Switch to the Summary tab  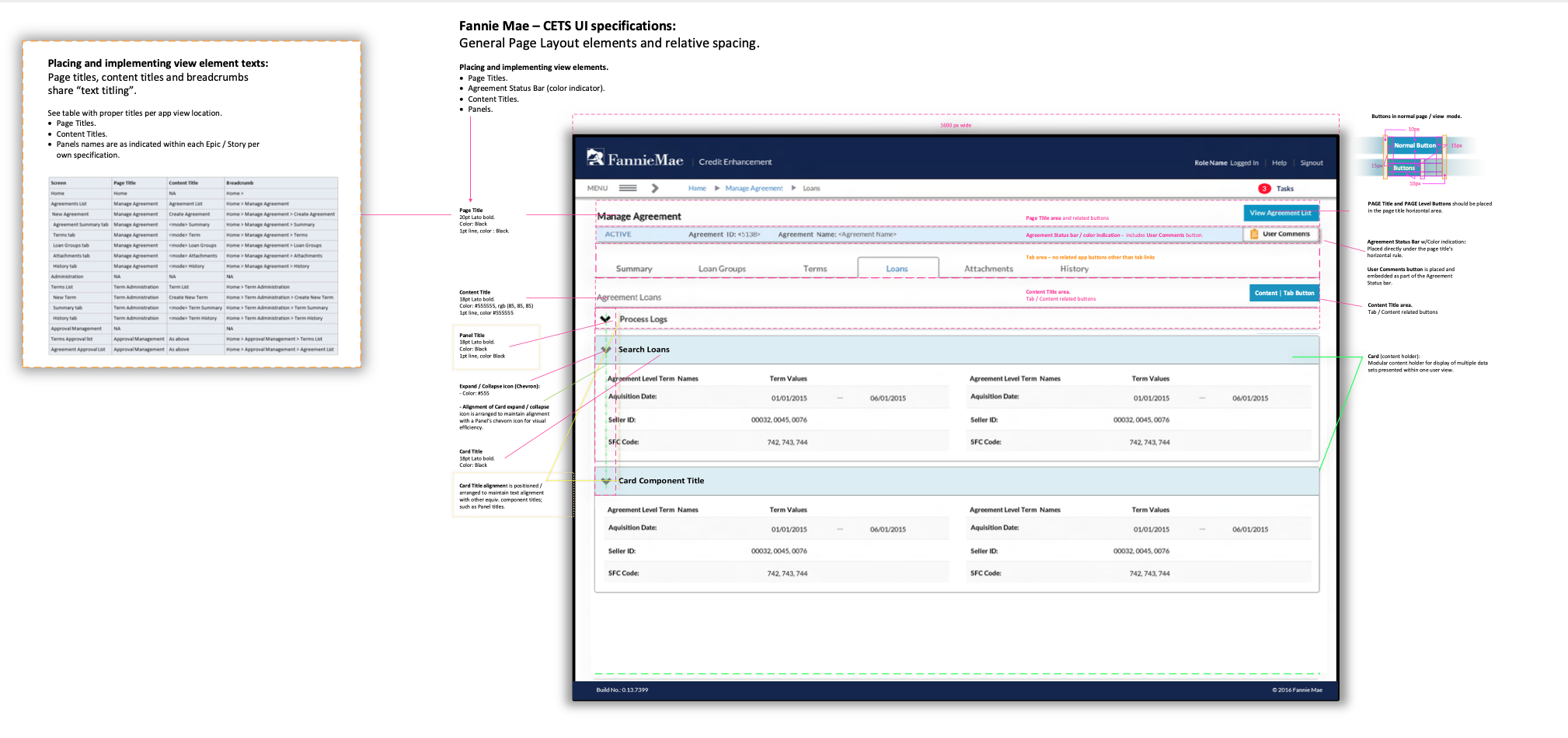point(634,269)
